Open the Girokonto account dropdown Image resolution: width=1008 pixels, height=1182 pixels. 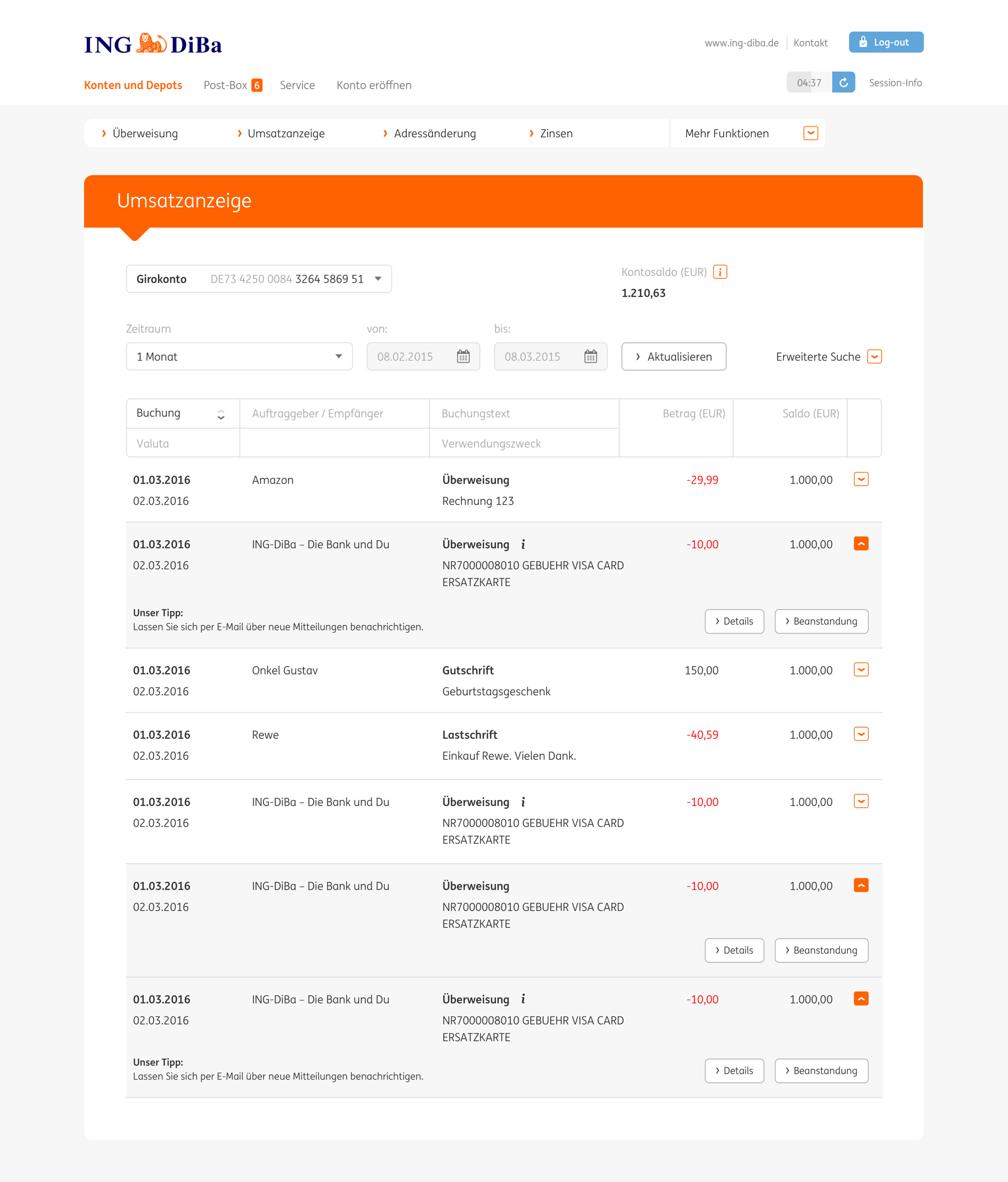(x=377, y=279)
